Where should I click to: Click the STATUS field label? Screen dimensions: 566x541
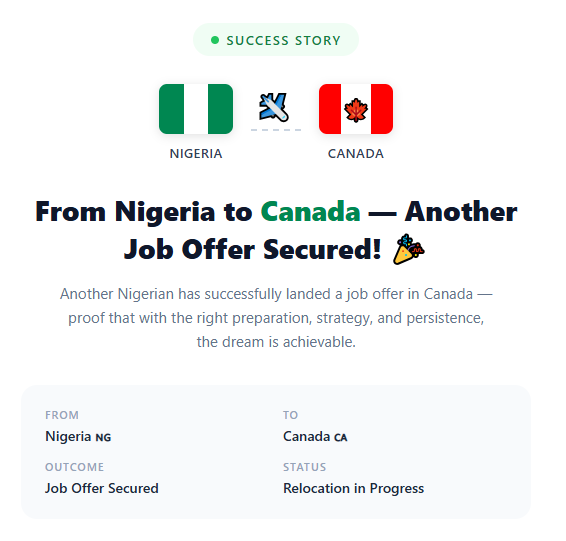click(305, 467)
